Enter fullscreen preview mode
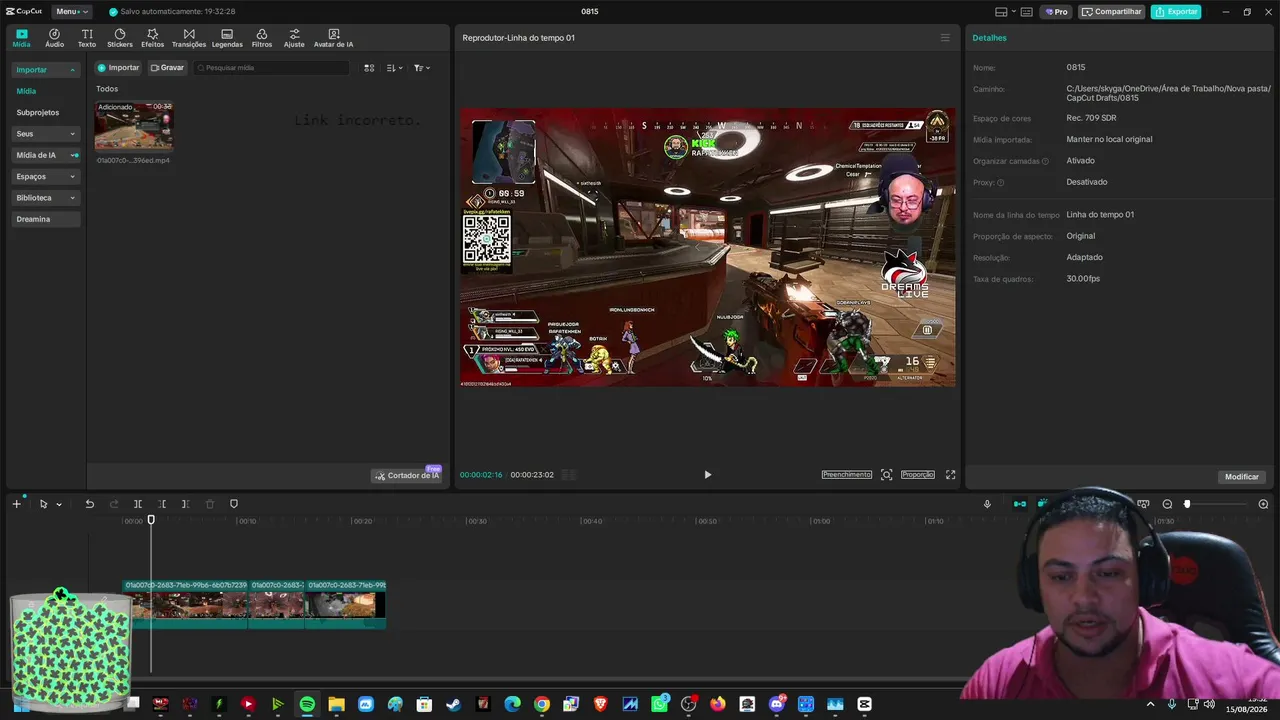 pyautogui.click(x=951, y=475)
